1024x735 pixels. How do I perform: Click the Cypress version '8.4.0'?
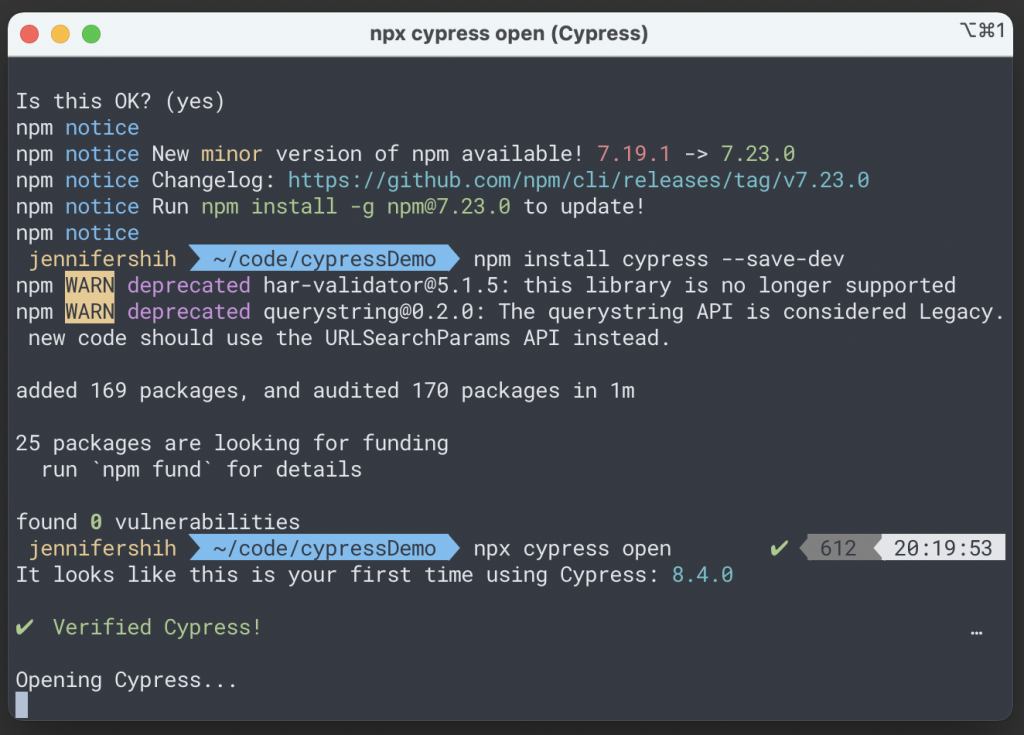pos(702,575)
